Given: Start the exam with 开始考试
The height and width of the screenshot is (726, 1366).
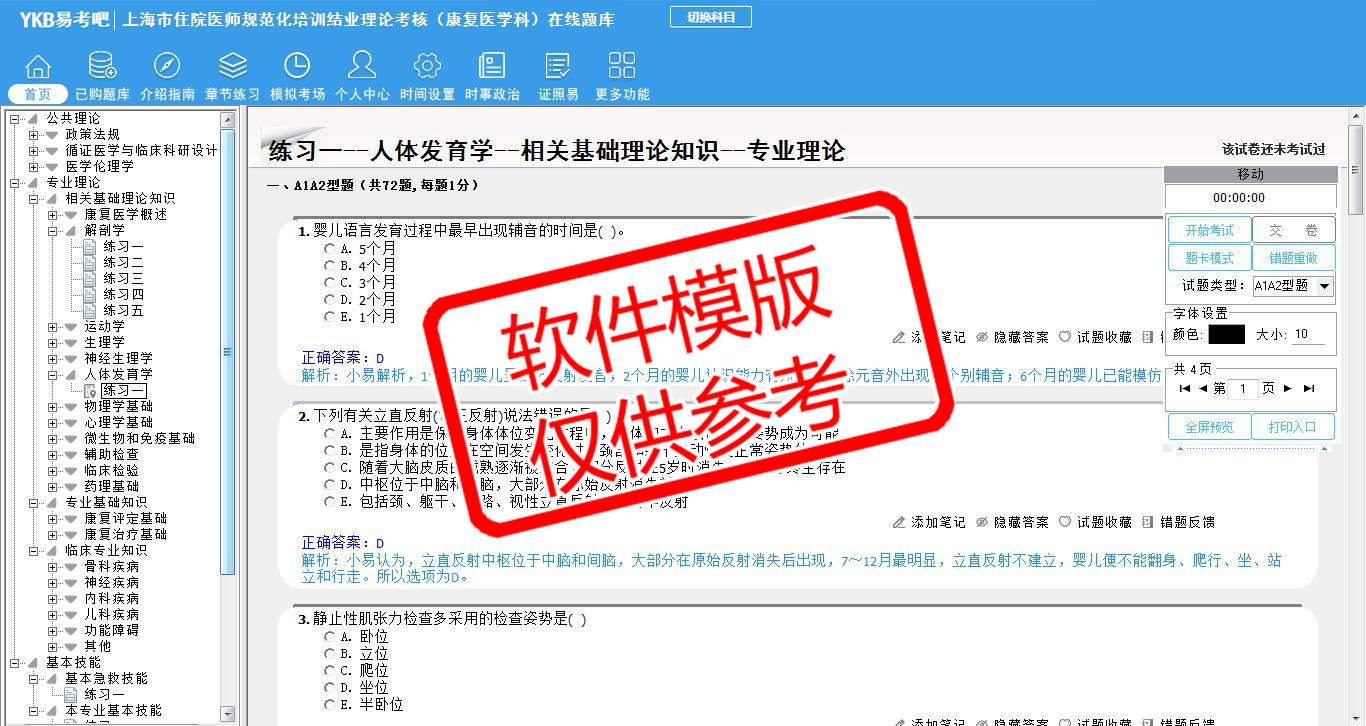Looking at the screenshot, I should pos(1210,230).
